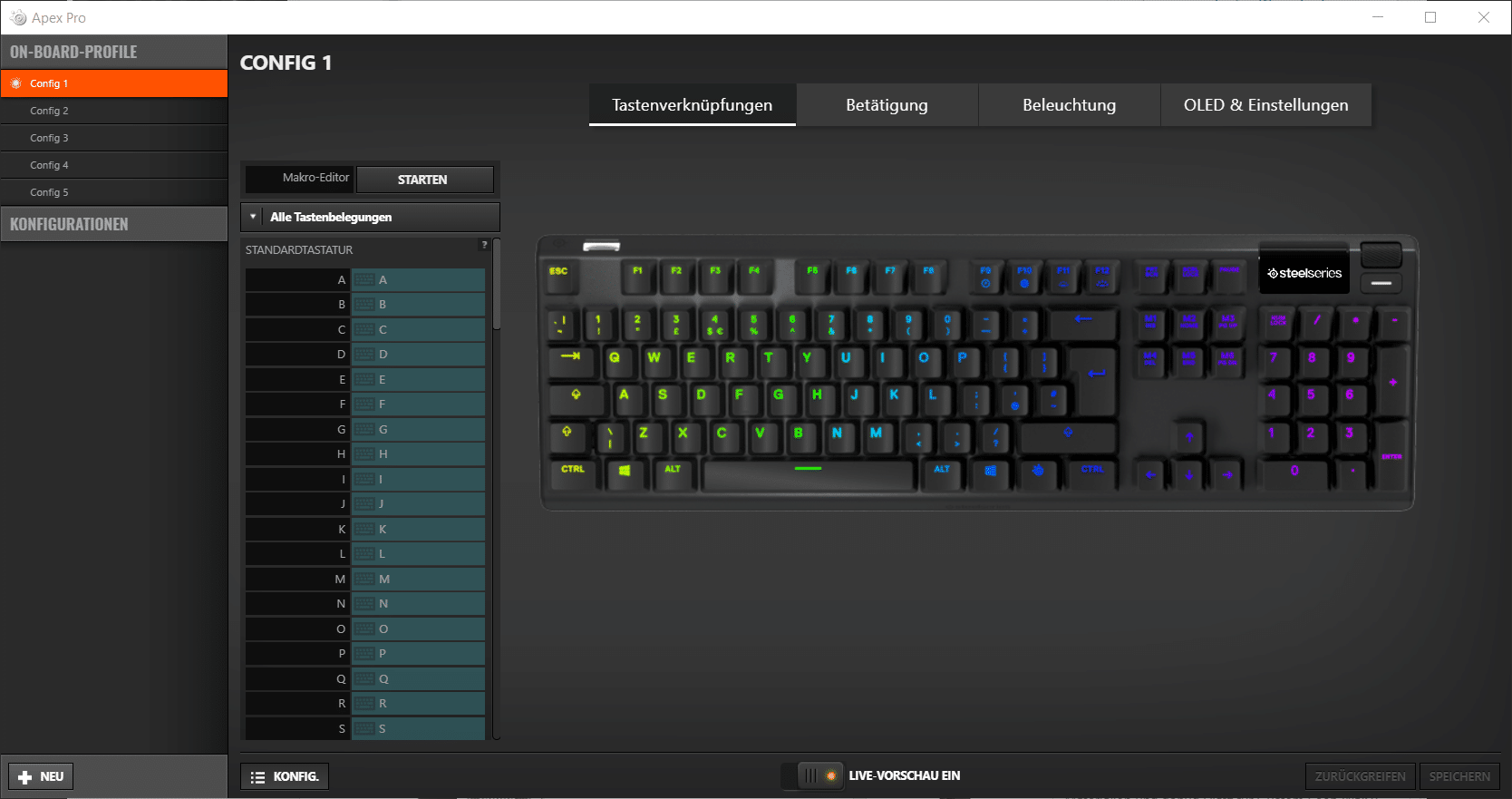Click the Backspace arrow key on keyboard
This screenshot has height=799, width=1512.
[x=1082, y=322]
